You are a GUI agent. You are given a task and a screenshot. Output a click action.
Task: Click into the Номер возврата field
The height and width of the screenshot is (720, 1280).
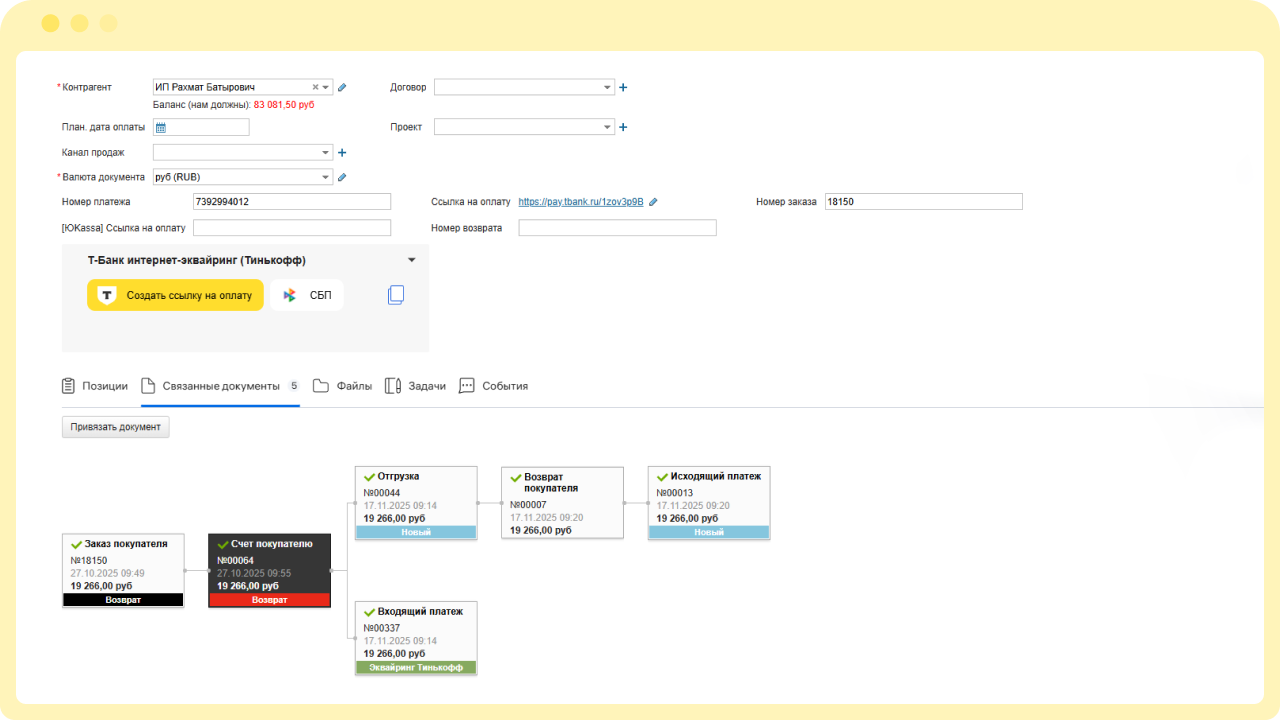tap(618, 228)
